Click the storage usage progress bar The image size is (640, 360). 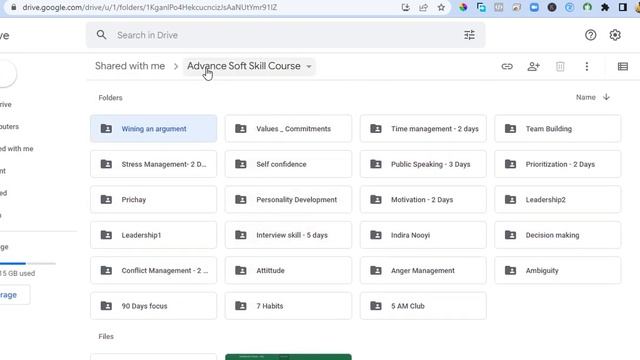tap(28, 264)
